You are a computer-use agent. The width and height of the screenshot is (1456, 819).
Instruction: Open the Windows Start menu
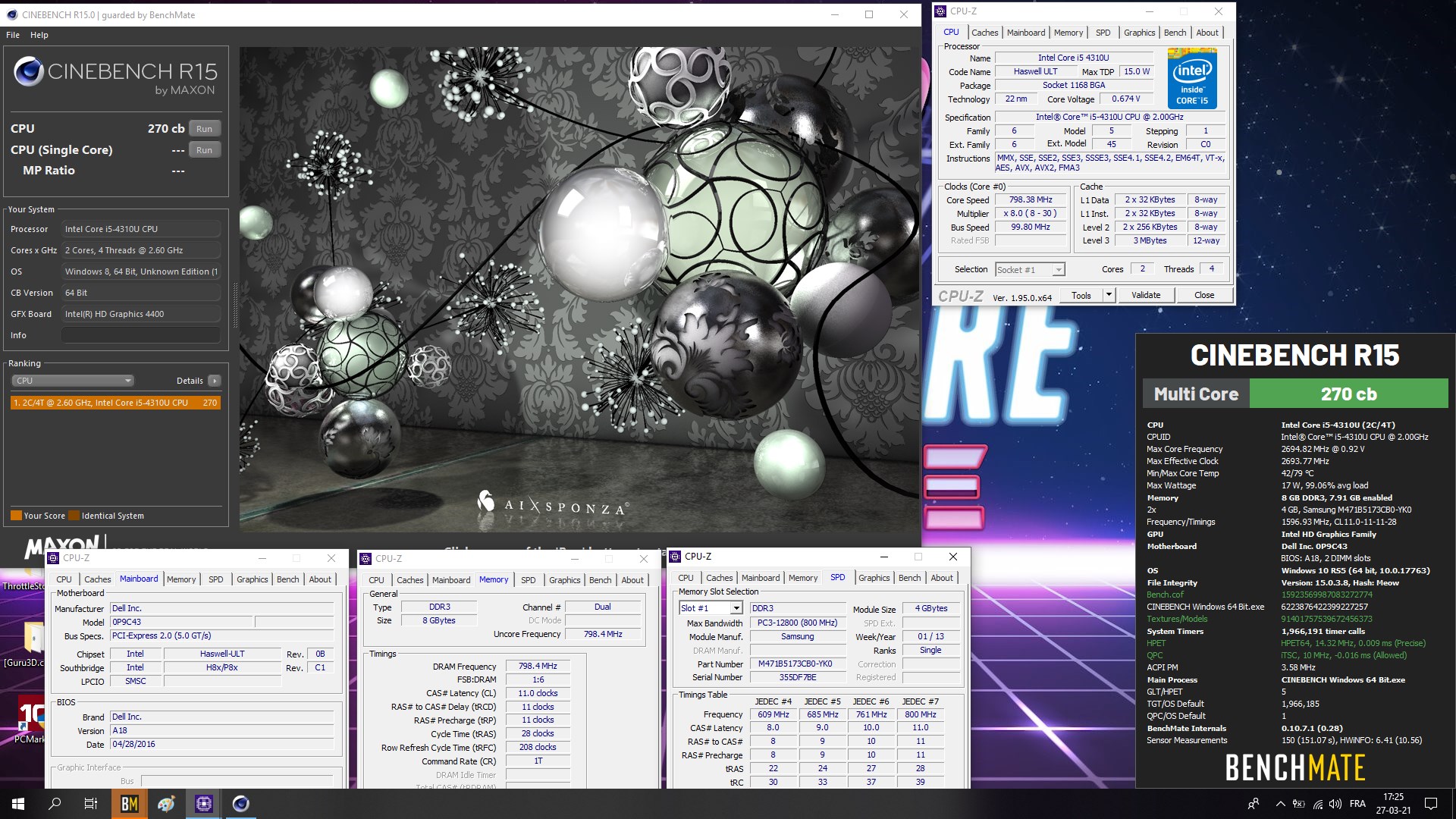18,804
